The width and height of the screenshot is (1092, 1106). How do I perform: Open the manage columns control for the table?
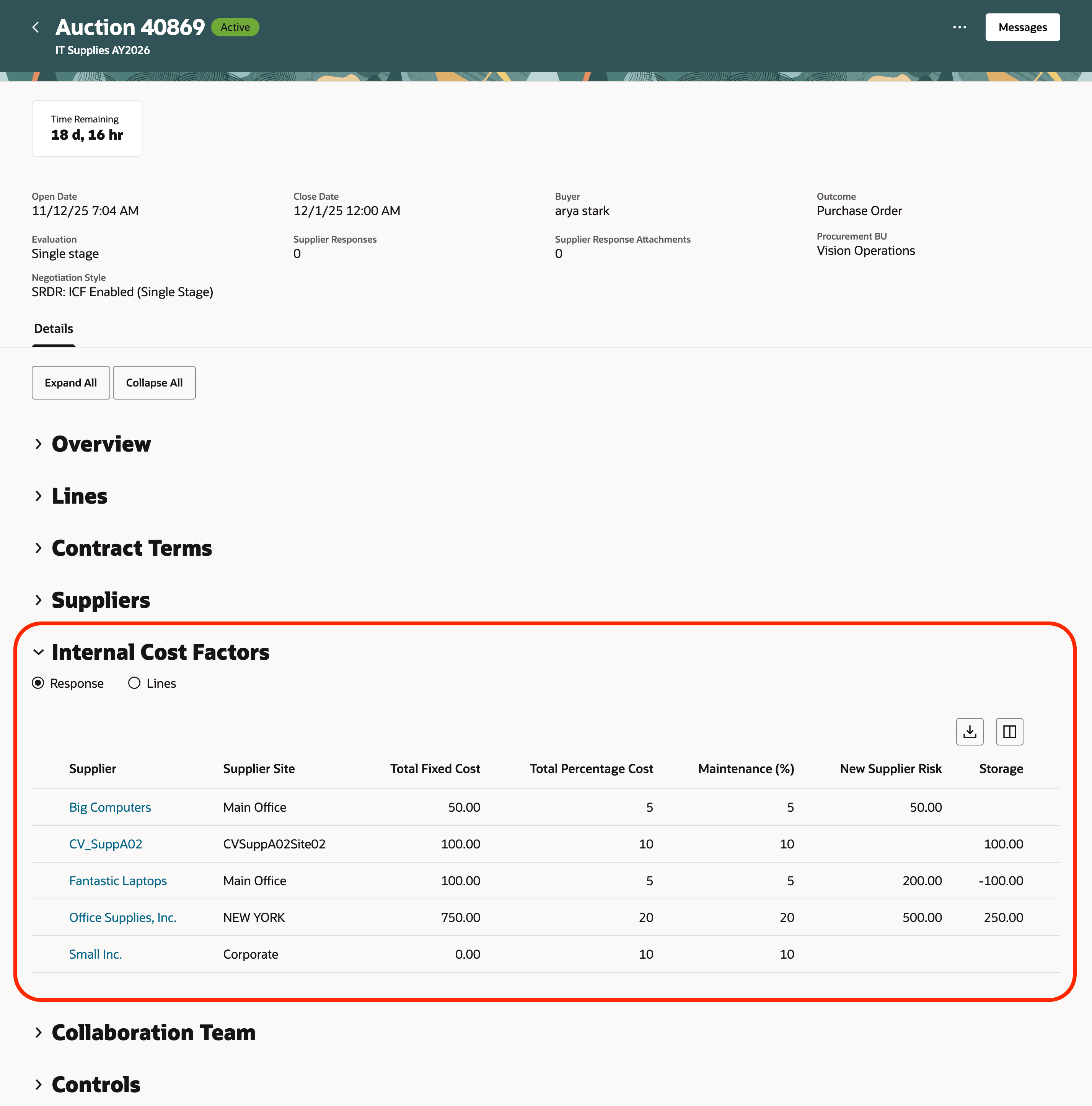1009,731
